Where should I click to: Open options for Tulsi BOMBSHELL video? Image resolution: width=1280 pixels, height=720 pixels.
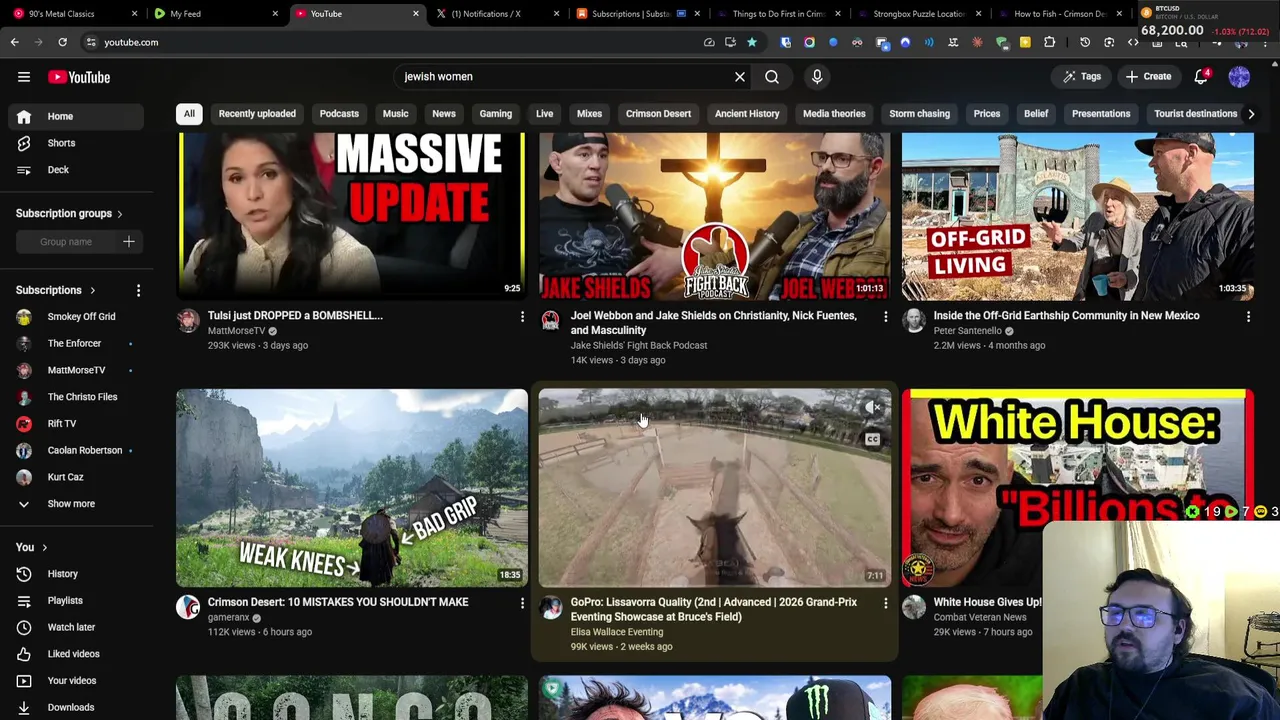click(x=522, y=317)
